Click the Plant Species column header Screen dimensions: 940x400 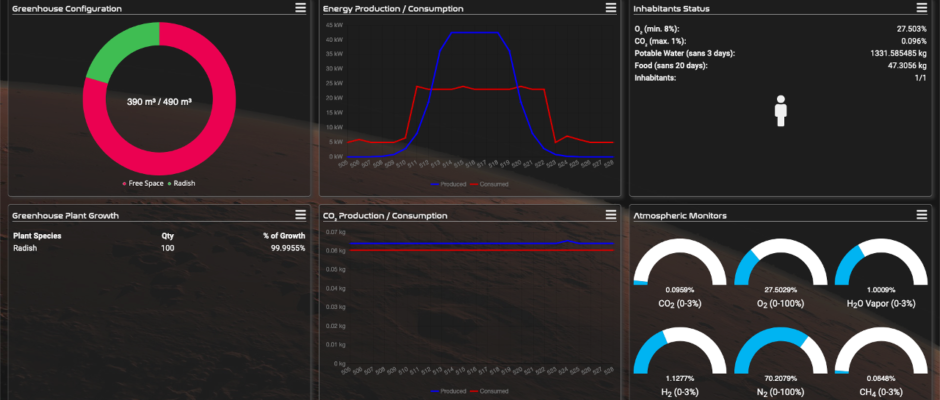coord(37,236)
